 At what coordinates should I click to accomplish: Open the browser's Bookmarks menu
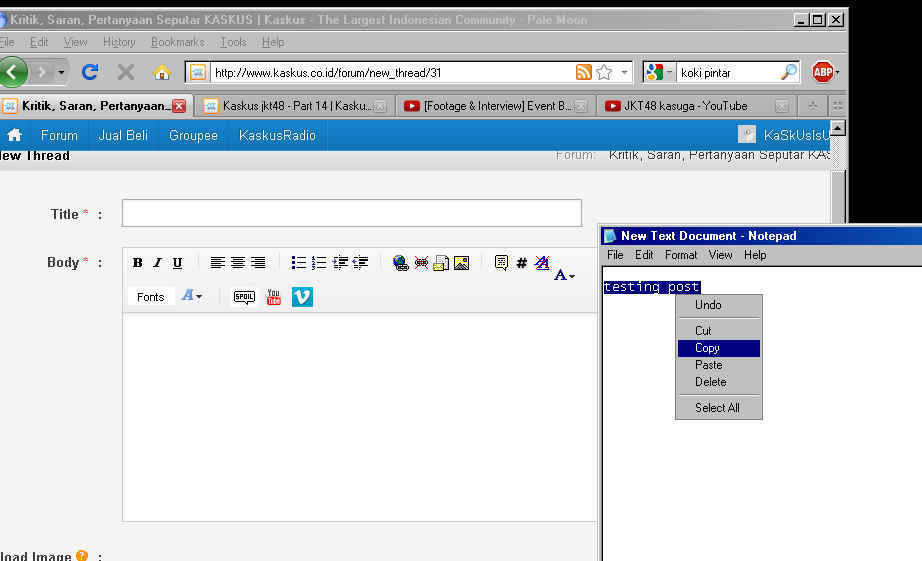coord(178,42)
